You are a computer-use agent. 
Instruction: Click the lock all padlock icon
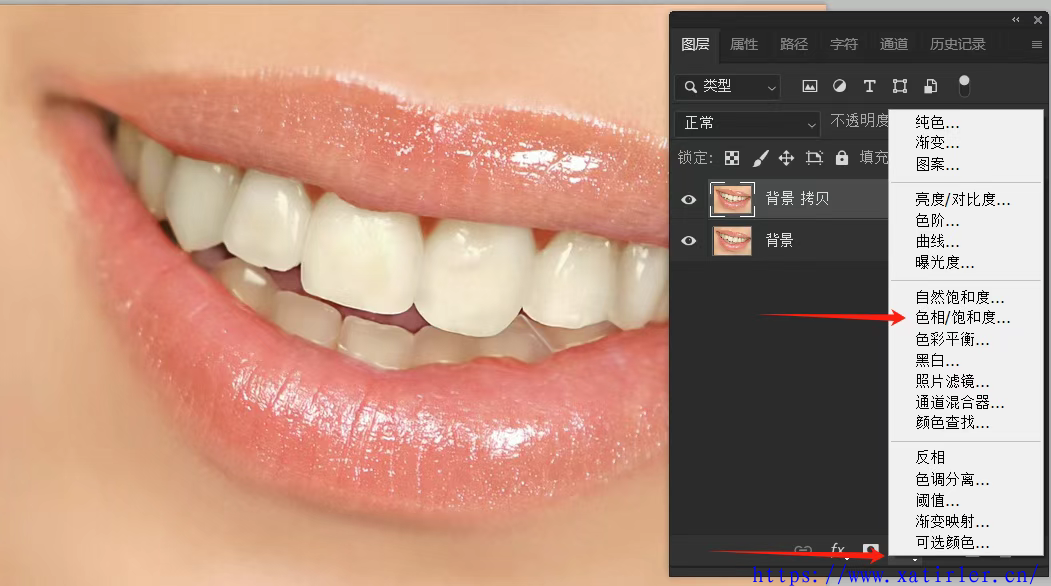[x=842, y=158]
